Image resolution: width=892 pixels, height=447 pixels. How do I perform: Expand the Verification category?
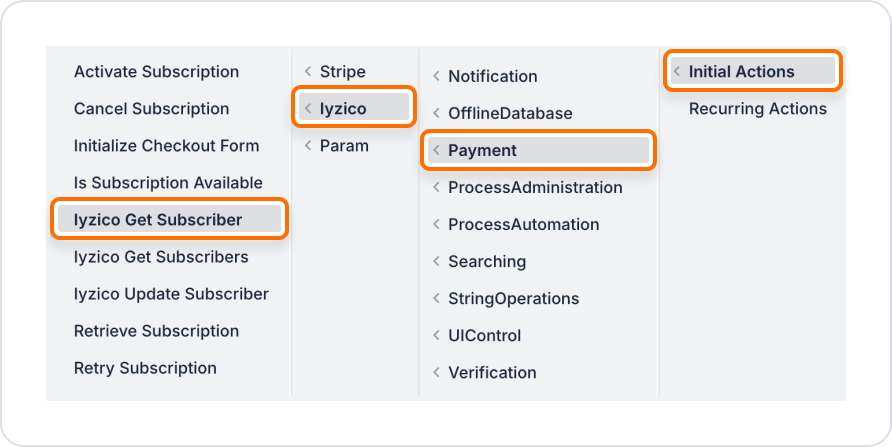[492, 372]
